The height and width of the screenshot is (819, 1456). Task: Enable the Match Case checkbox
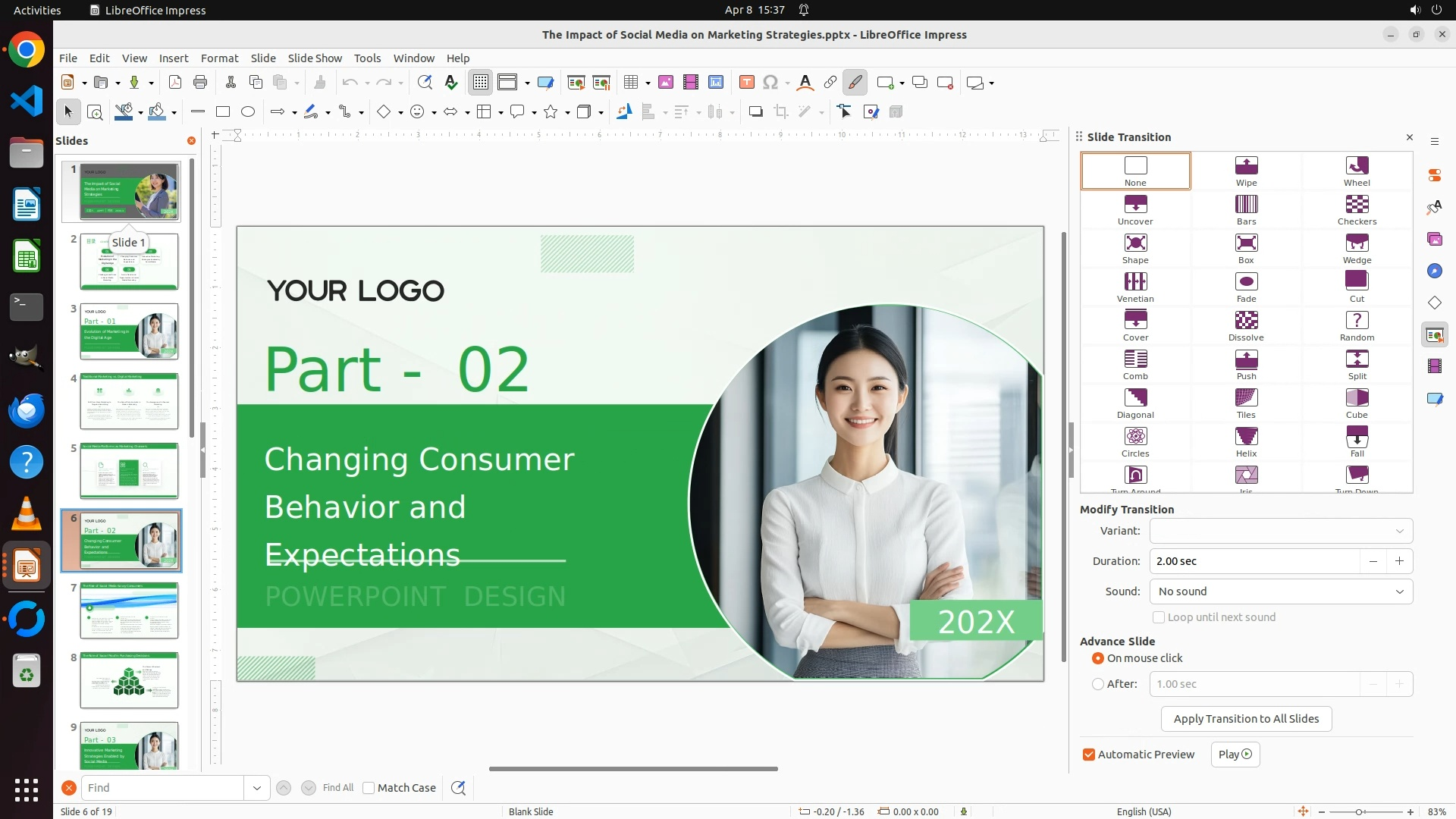tap(369, 788)
